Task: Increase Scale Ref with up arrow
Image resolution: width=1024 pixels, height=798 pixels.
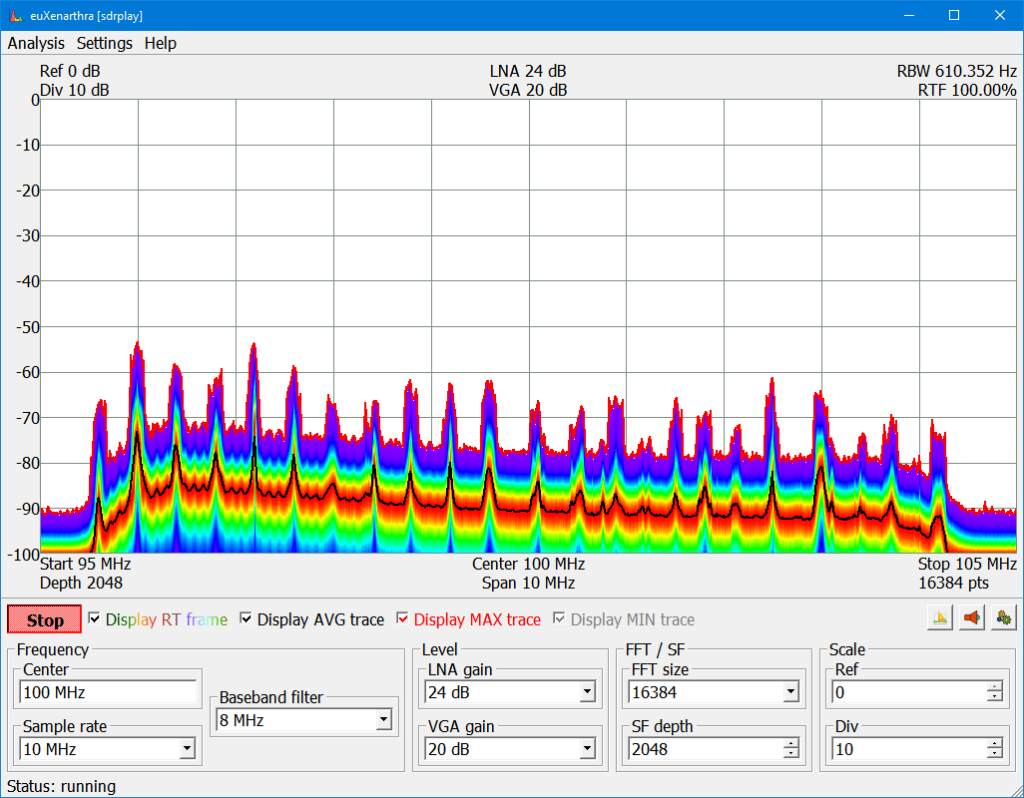Action: [995, 687]
